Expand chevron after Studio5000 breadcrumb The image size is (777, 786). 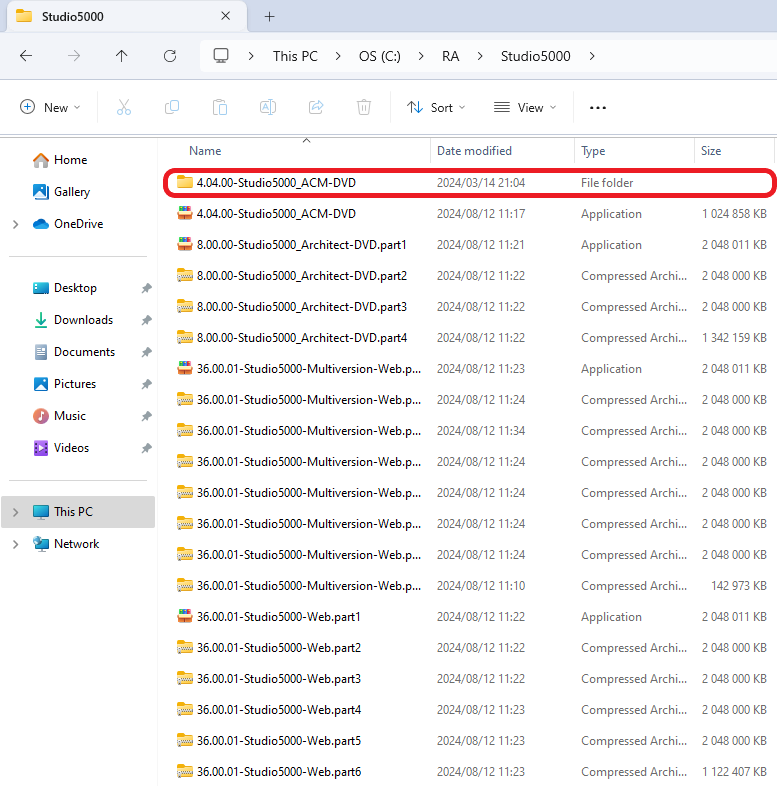pyautogui.click(x=592, y=56)
